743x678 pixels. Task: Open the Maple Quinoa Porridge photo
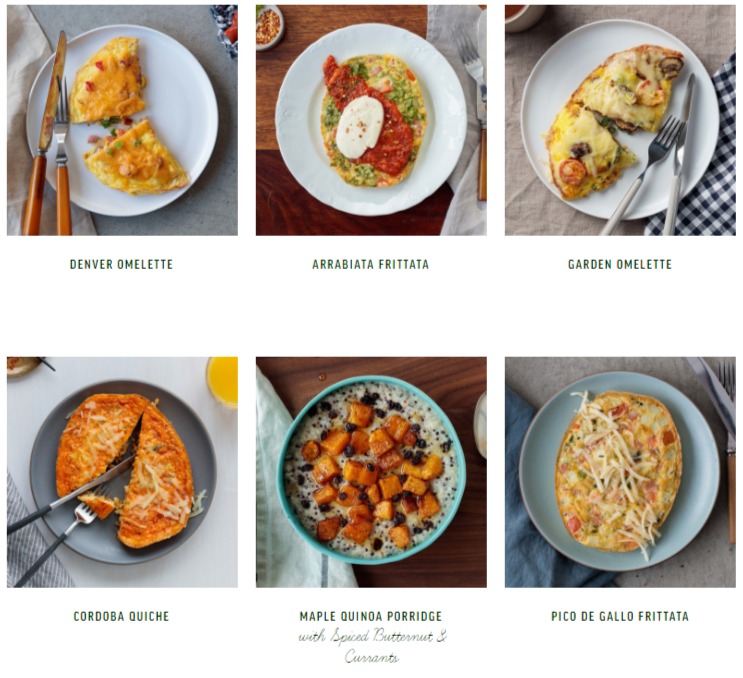pos(371,472)
